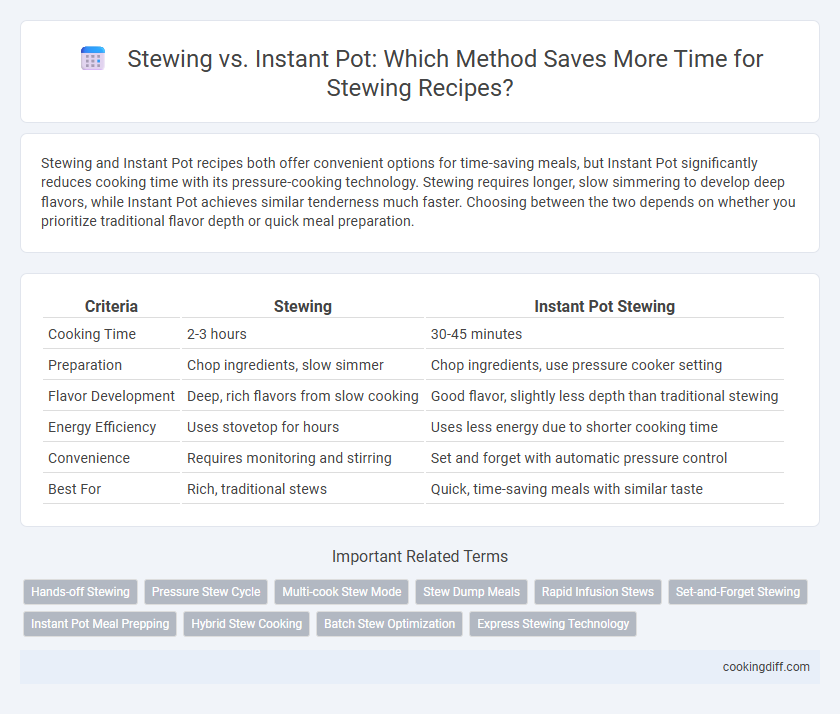Viewport: 840px width, 714px height.
Task: Select the Flavor Development row label
Action: pyautogui.click(x=111, y=396)
